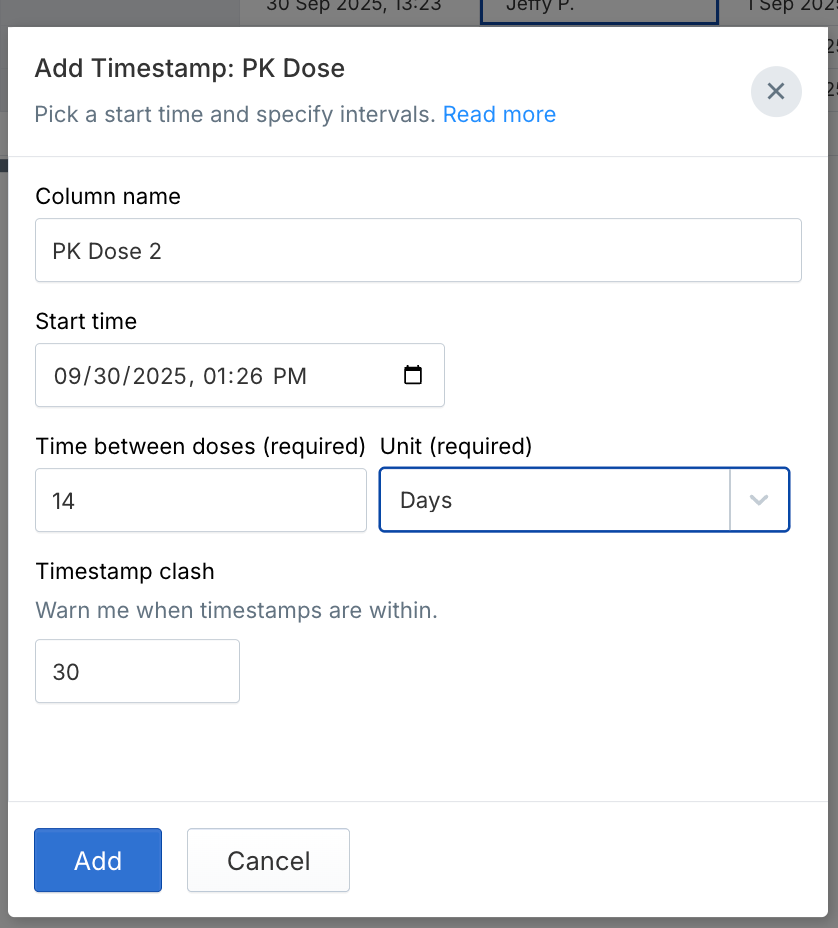Open the Start time calendar picker
This screenshot has height=928, width=838.
pyautogui.click(x=412, y=376)
